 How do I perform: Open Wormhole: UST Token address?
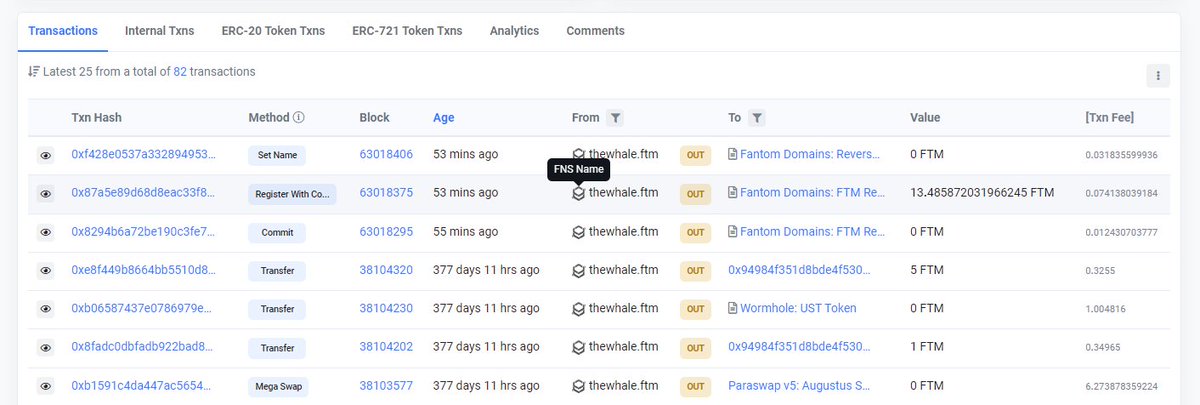[x=798, y=309]
